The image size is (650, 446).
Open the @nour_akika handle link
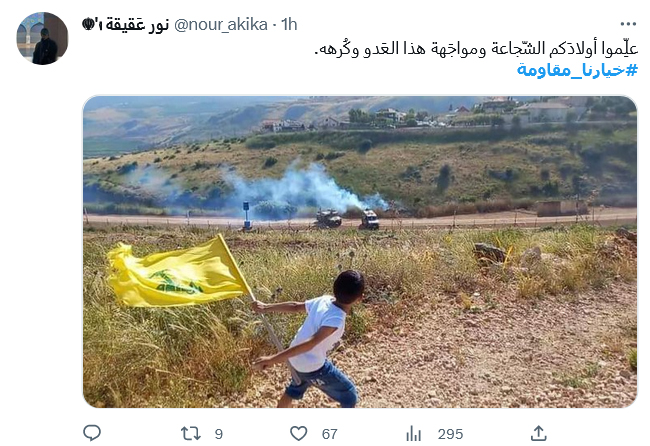click(x=221, y=25)
